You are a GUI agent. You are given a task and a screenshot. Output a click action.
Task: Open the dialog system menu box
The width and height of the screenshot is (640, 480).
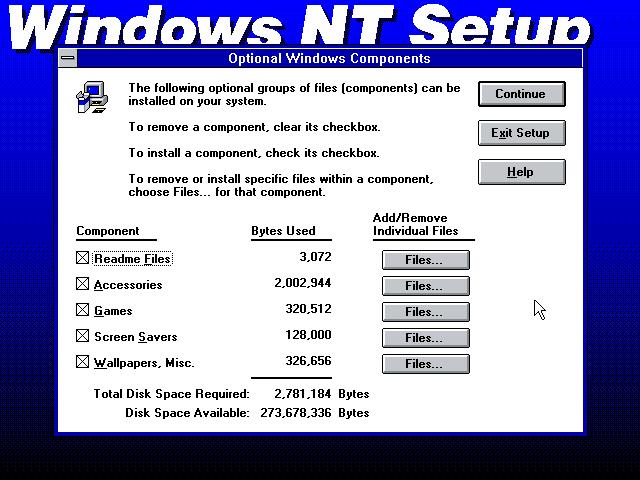click(x=68, y=58)
